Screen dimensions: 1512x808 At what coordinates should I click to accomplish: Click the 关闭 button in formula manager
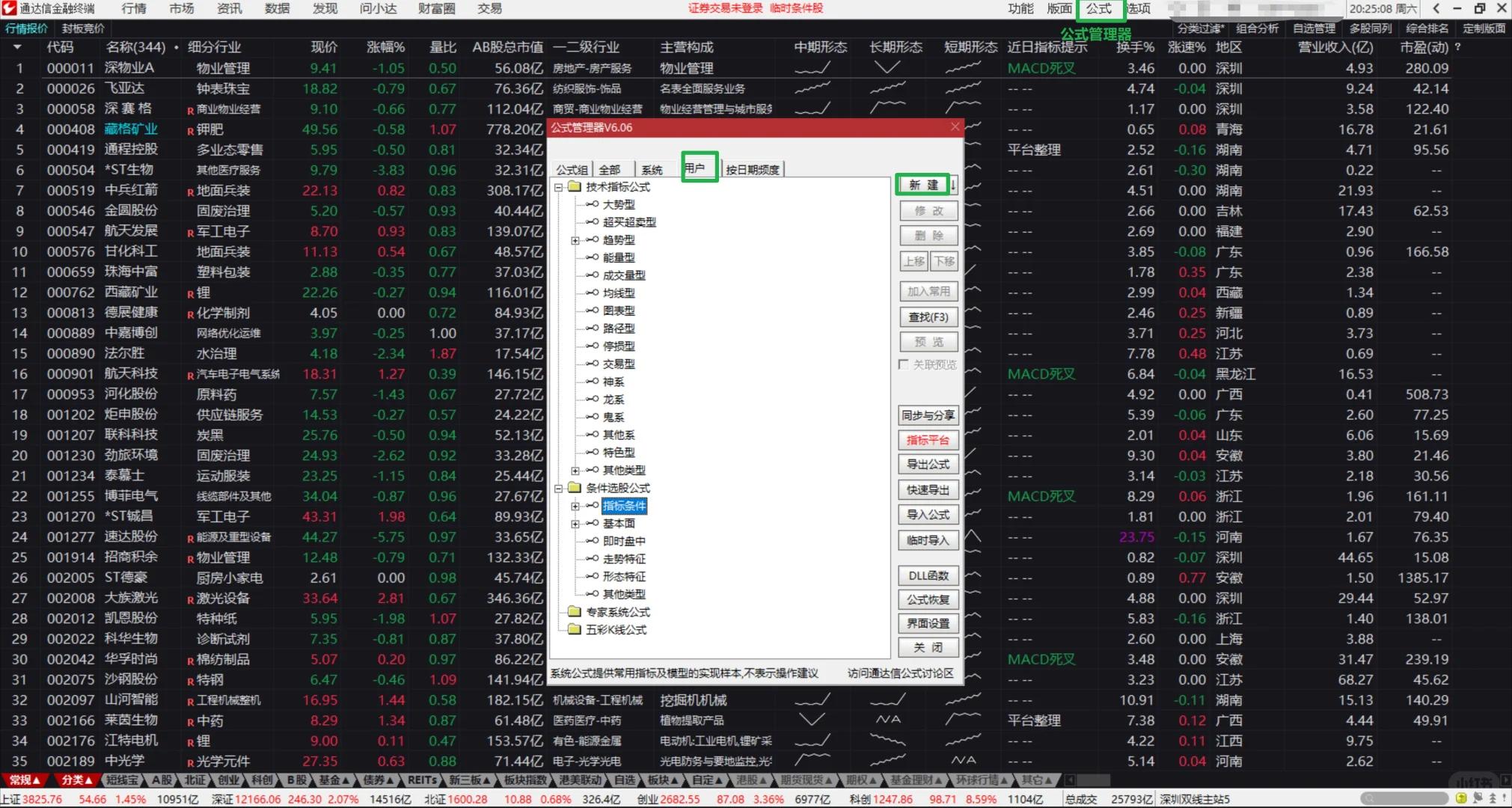[x=928, y=647]
